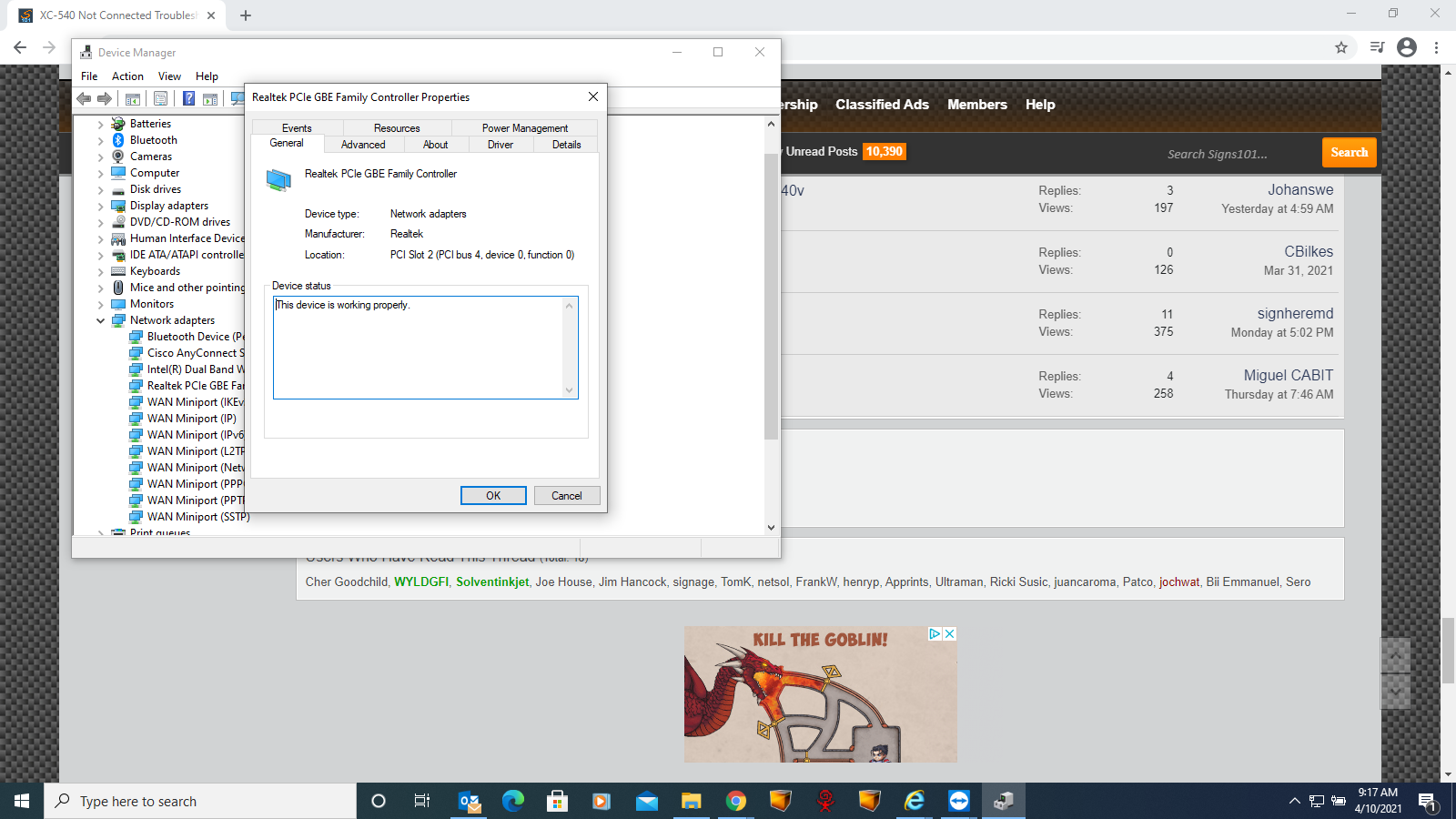Open Task View button on taskbar
Screen dimensions: 1456x819
[422, 801]
